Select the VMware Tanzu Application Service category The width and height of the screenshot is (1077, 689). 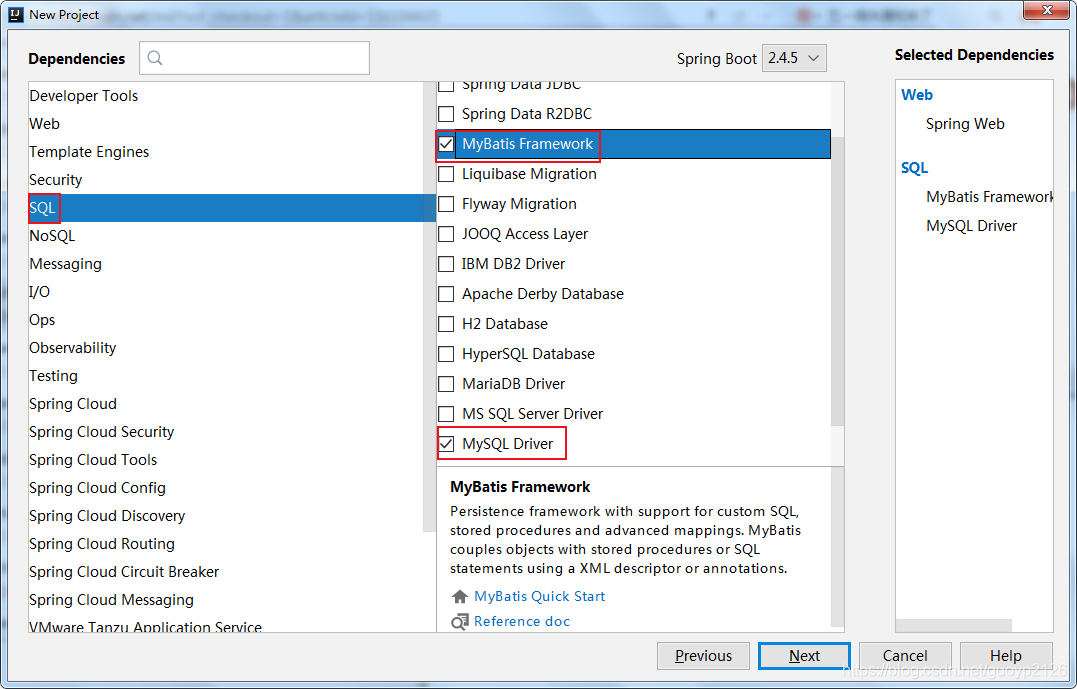[226, 625]
